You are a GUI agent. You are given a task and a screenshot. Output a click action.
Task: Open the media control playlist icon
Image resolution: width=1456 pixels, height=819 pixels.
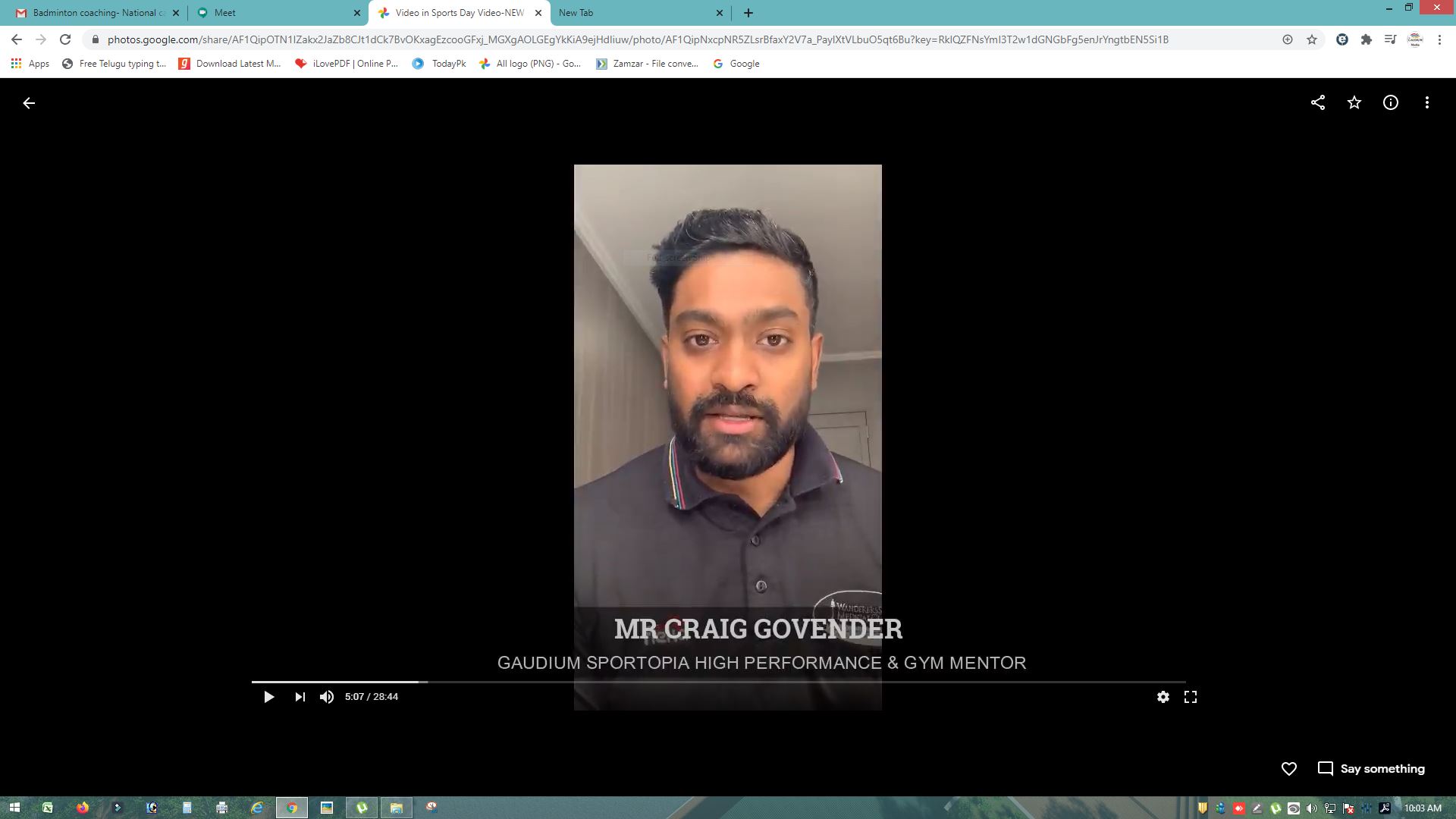(x=1391, y=39)
